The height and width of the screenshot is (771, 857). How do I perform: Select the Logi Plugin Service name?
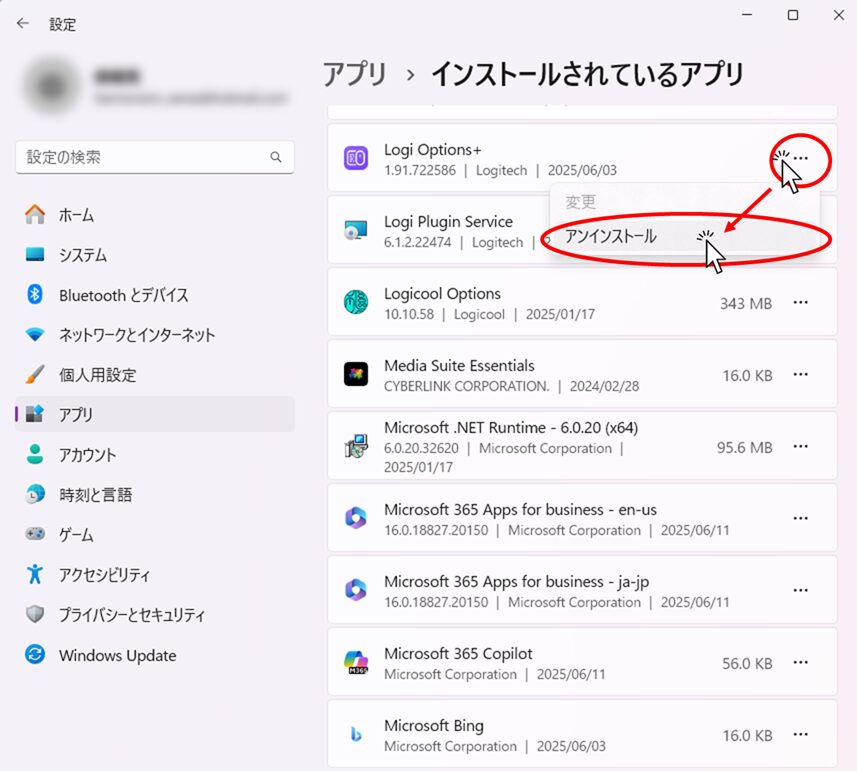point(448,222)
